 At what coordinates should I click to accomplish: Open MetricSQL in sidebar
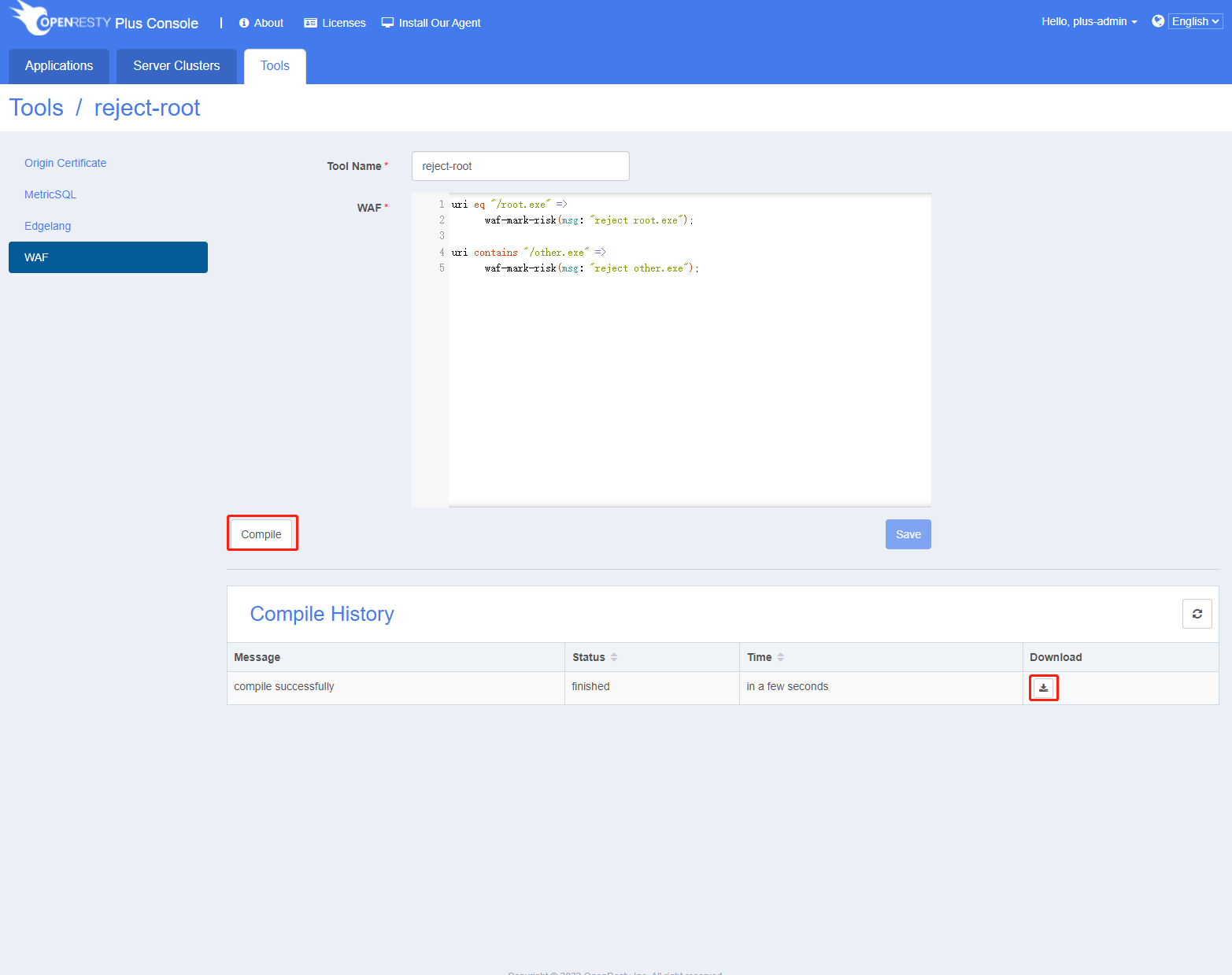click(50, 194)
